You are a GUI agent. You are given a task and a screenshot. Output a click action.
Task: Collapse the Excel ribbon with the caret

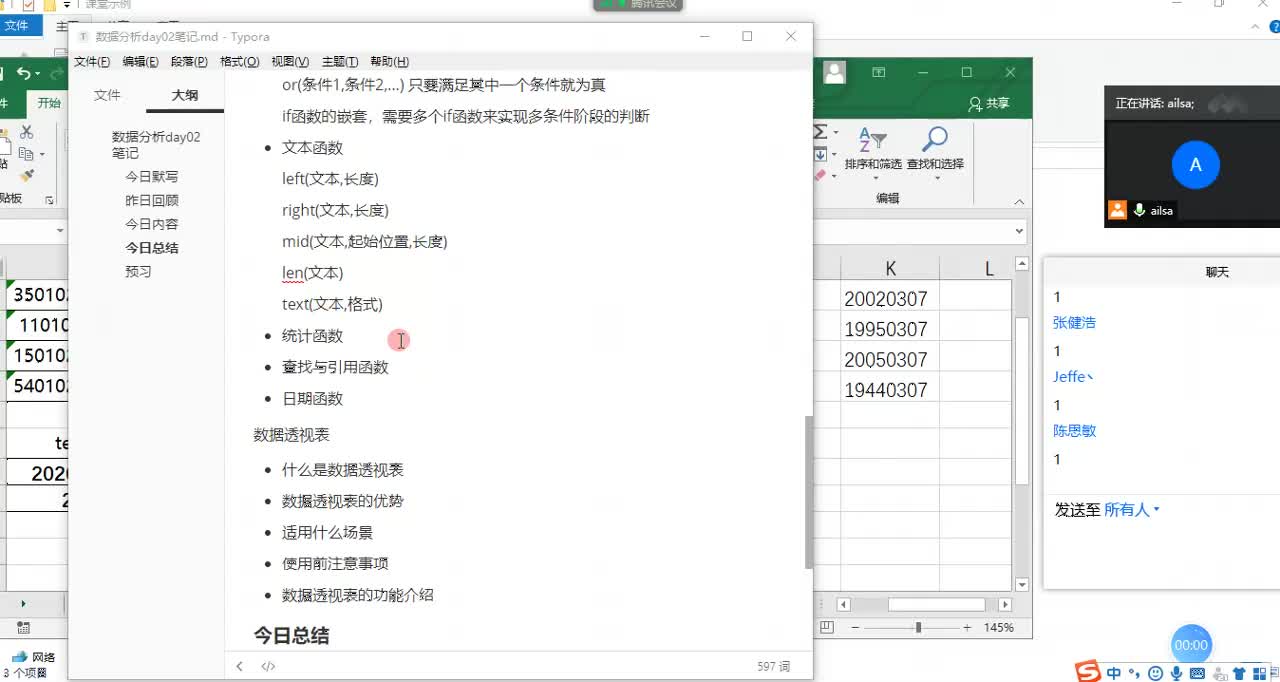1021,202
